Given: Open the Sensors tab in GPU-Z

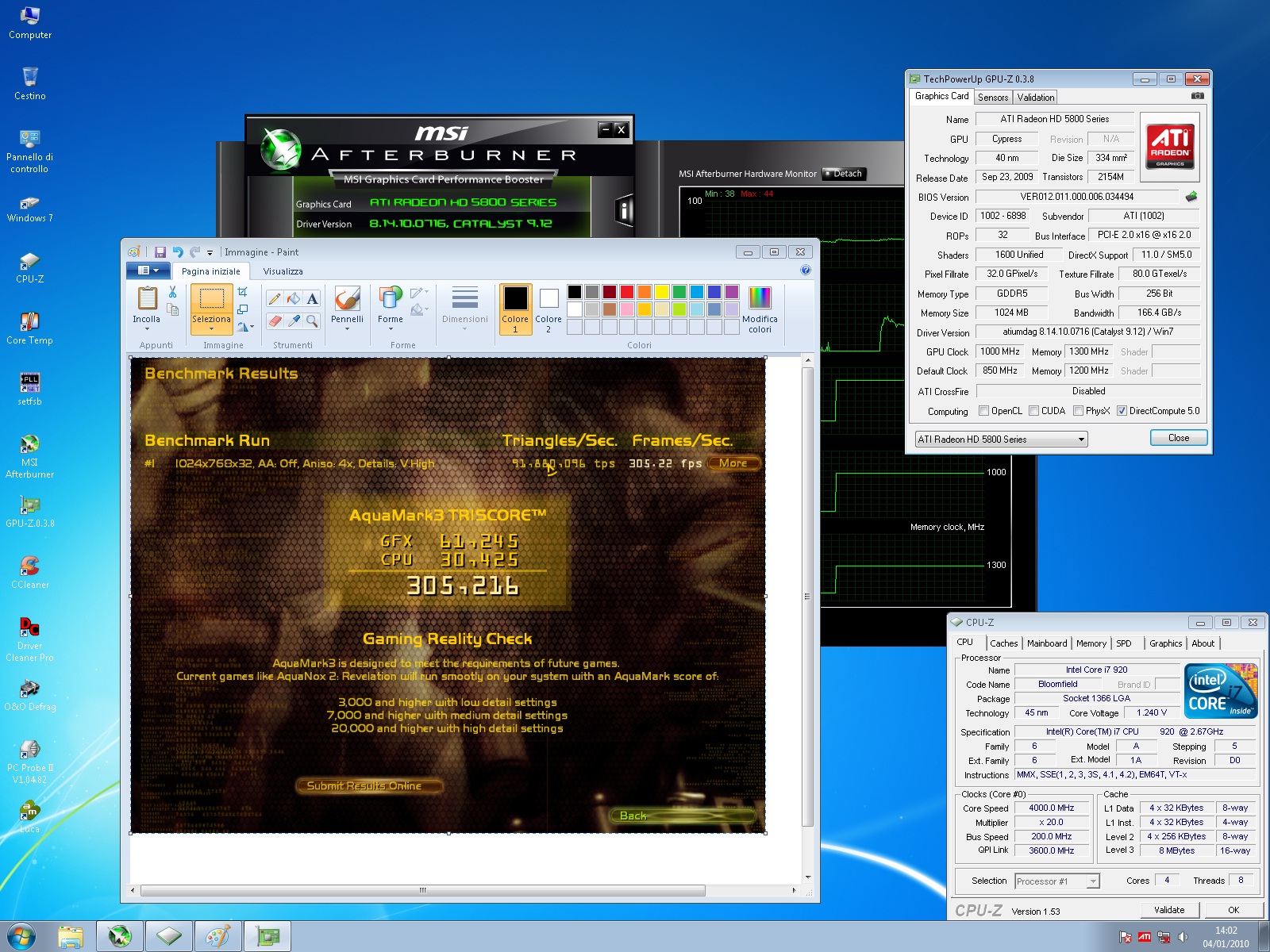Looking at the screenshot, I should pos(993,98).
